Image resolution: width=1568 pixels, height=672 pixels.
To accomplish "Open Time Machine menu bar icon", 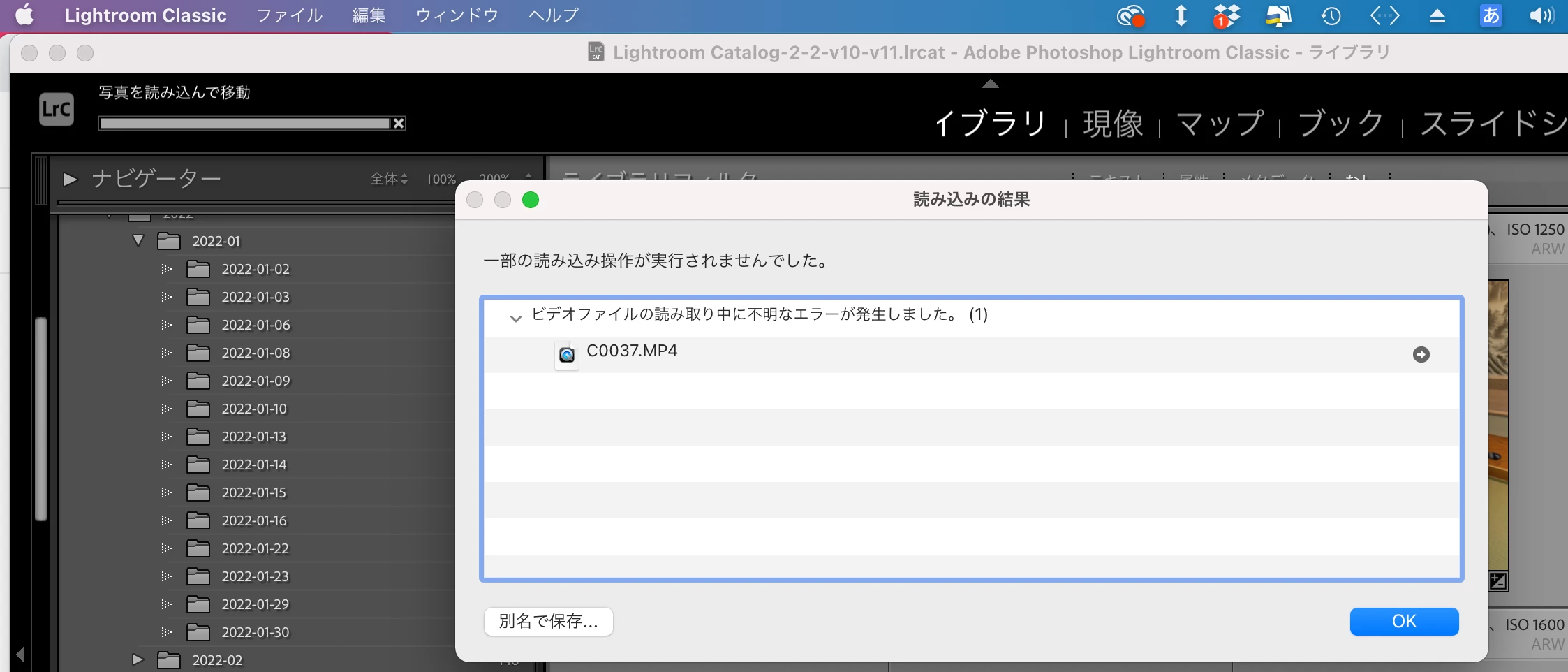I will 1331,15.
